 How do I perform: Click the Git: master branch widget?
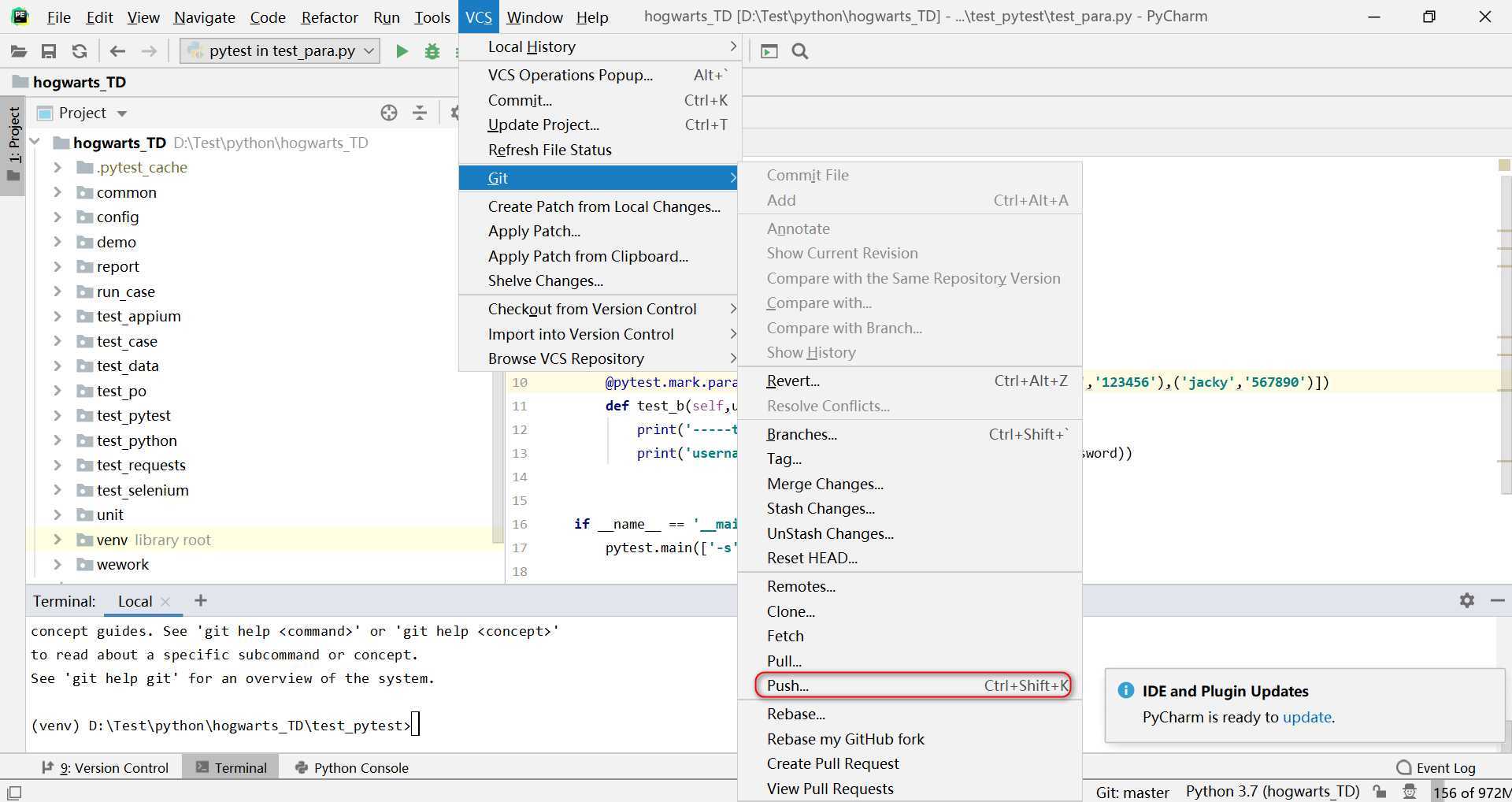1132,792
